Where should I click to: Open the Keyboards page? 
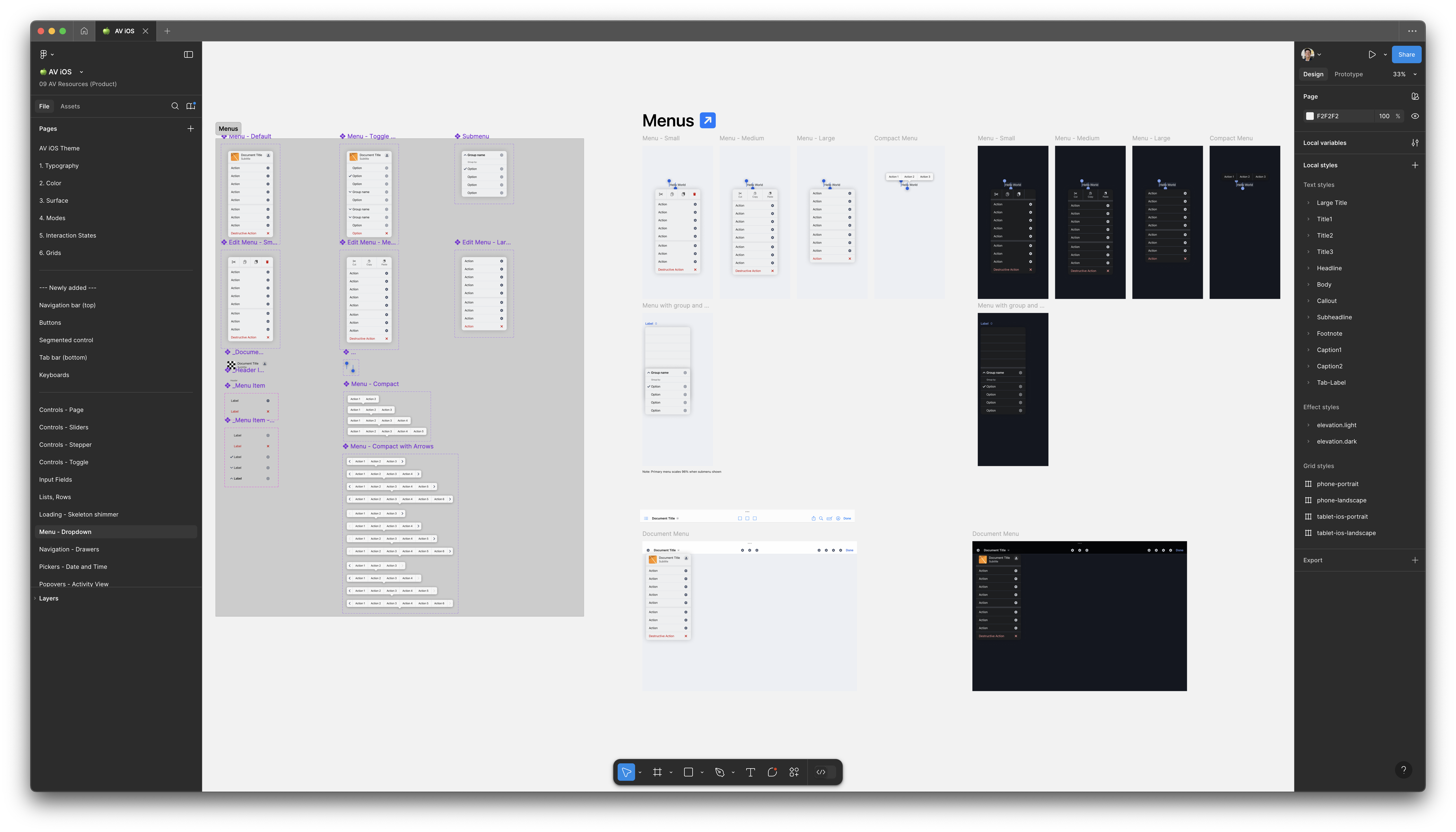tap(54, 375)
